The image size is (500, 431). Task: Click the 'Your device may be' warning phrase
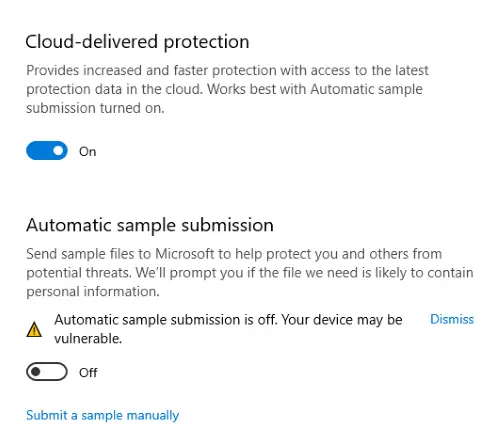coord(342,320)
